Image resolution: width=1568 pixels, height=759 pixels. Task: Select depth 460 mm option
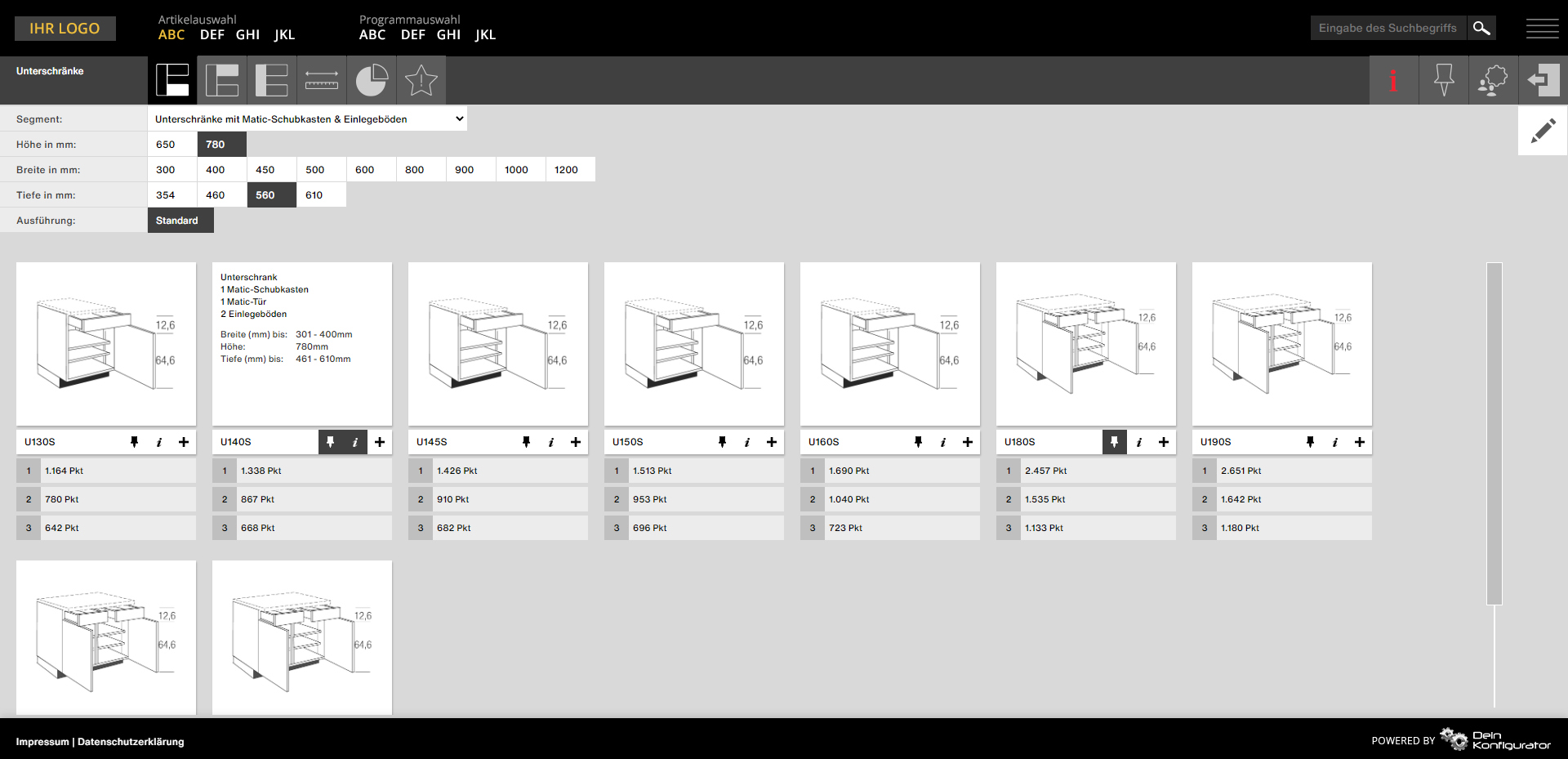[222, 195]
